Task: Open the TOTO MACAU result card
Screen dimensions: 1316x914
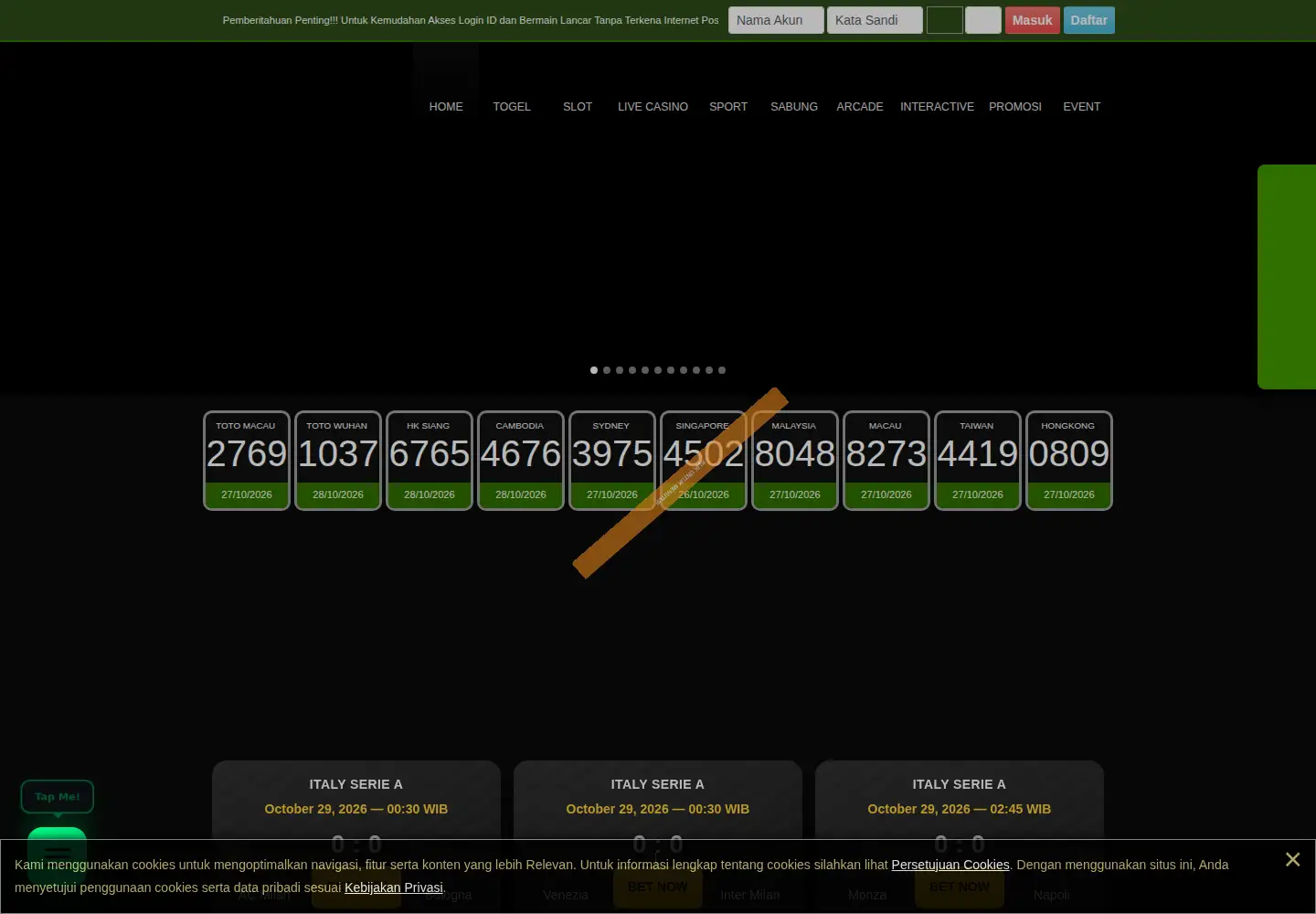Action: (247, 461)
